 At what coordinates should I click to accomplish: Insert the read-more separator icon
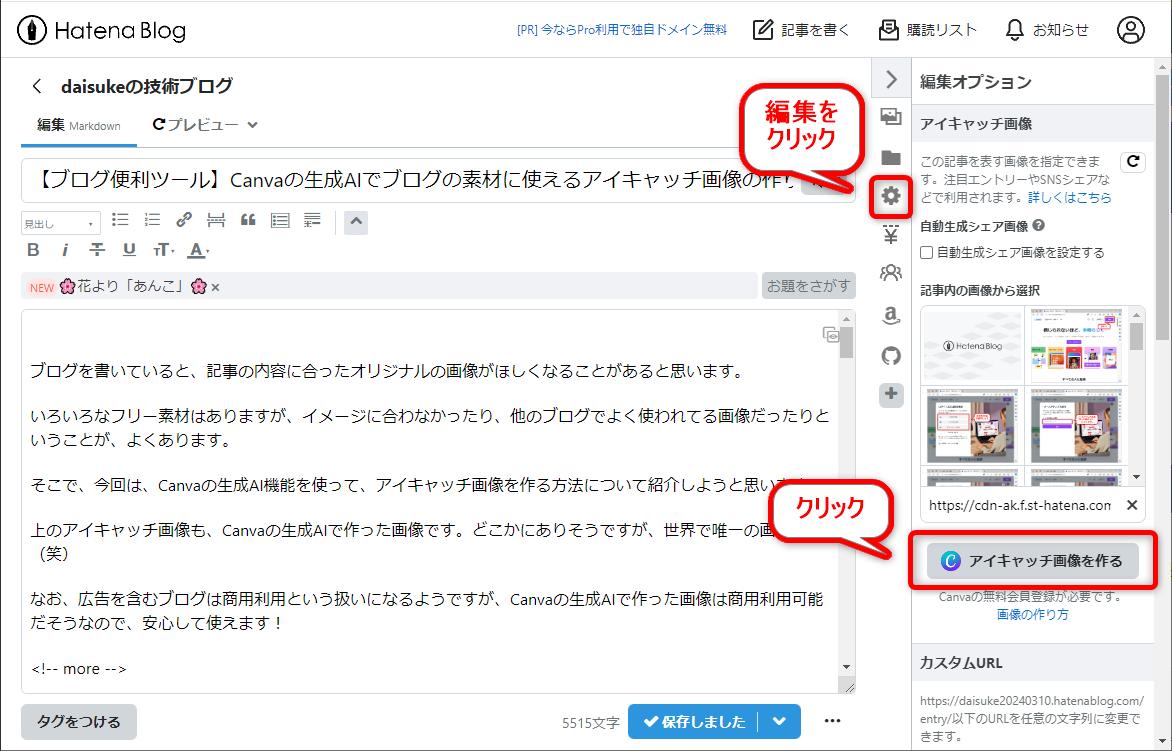pyautogui.click(x=216, y=220)
